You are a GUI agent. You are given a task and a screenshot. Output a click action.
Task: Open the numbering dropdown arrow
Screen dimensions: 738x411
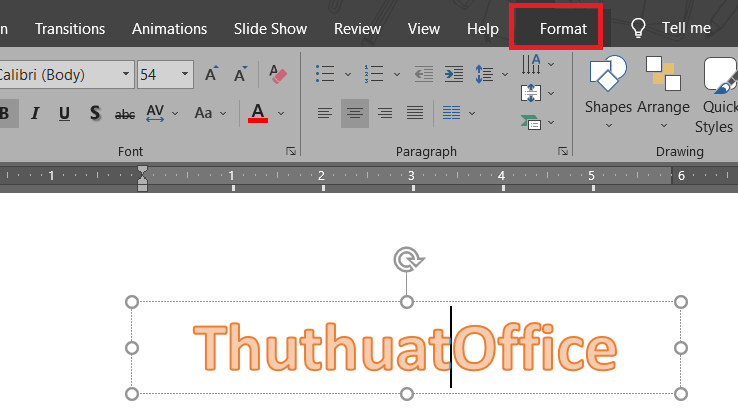click(397, 74)
